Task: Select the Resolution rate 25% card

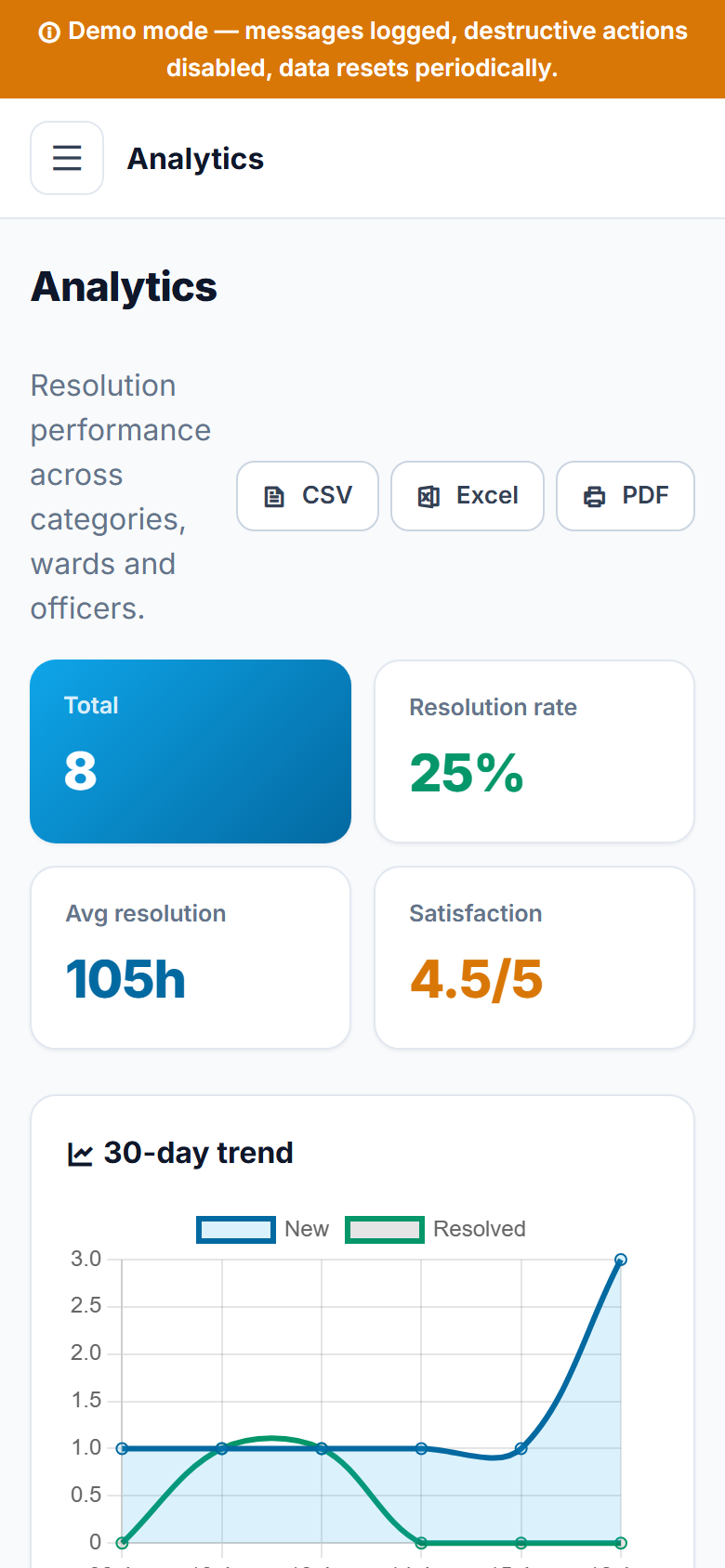Action: 534,751
